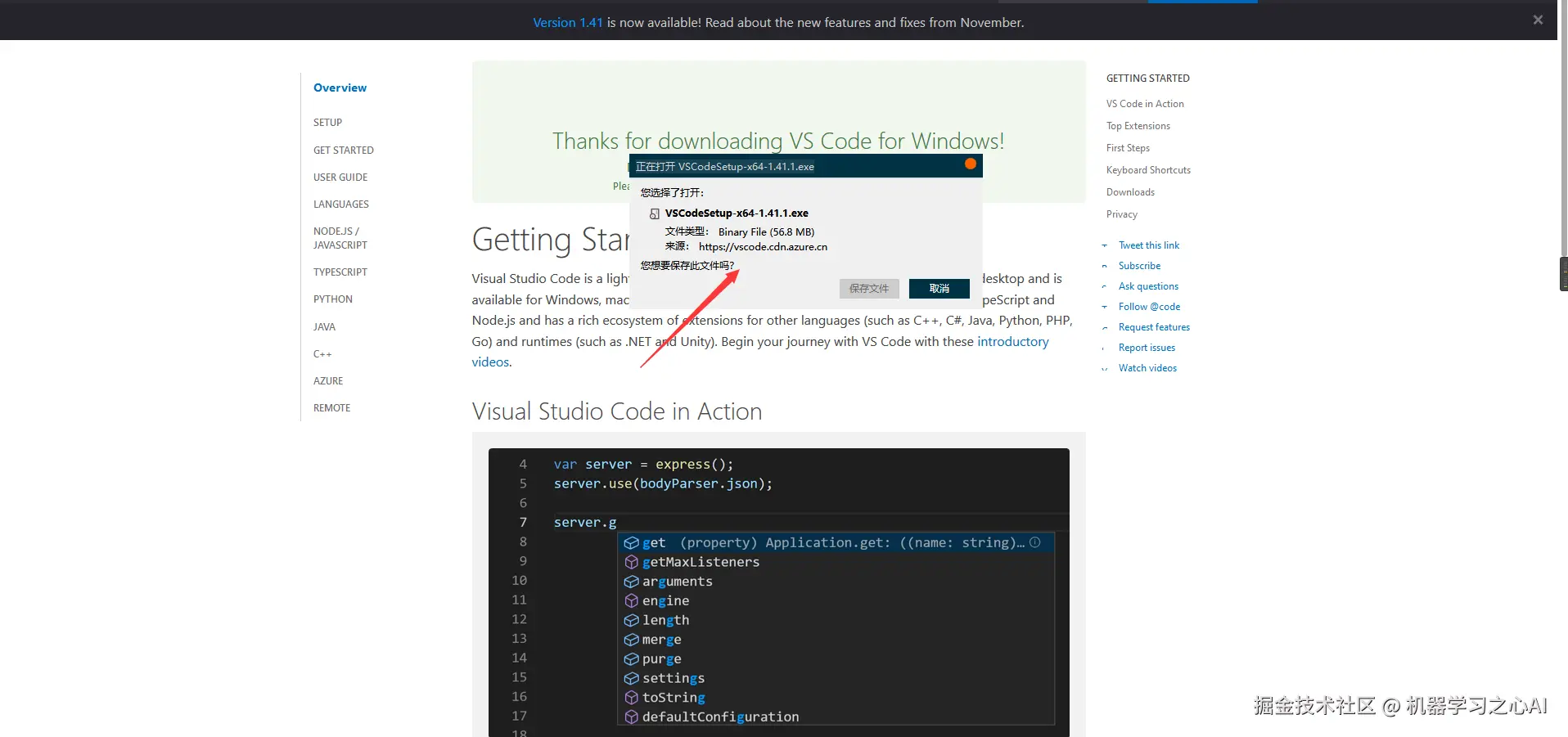
Task: Open the GET STARTED docs section
Action: tap(344, 151)
